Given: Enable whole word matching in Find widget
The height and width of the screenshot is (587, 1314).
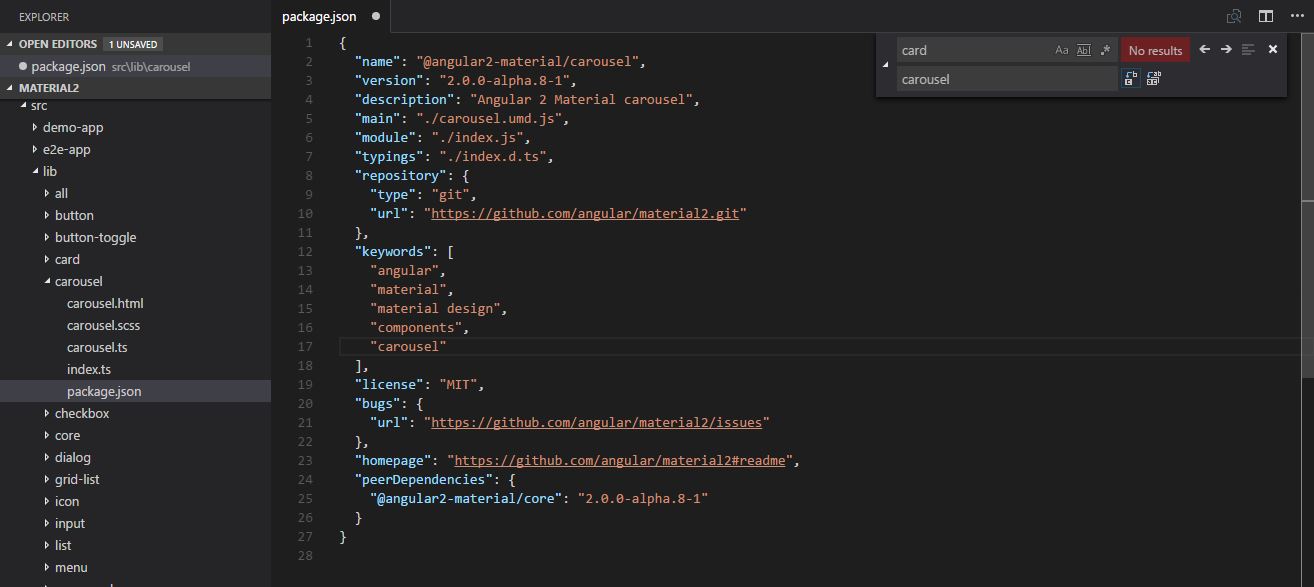Looking at the screenshot, I should (1084, 50).
